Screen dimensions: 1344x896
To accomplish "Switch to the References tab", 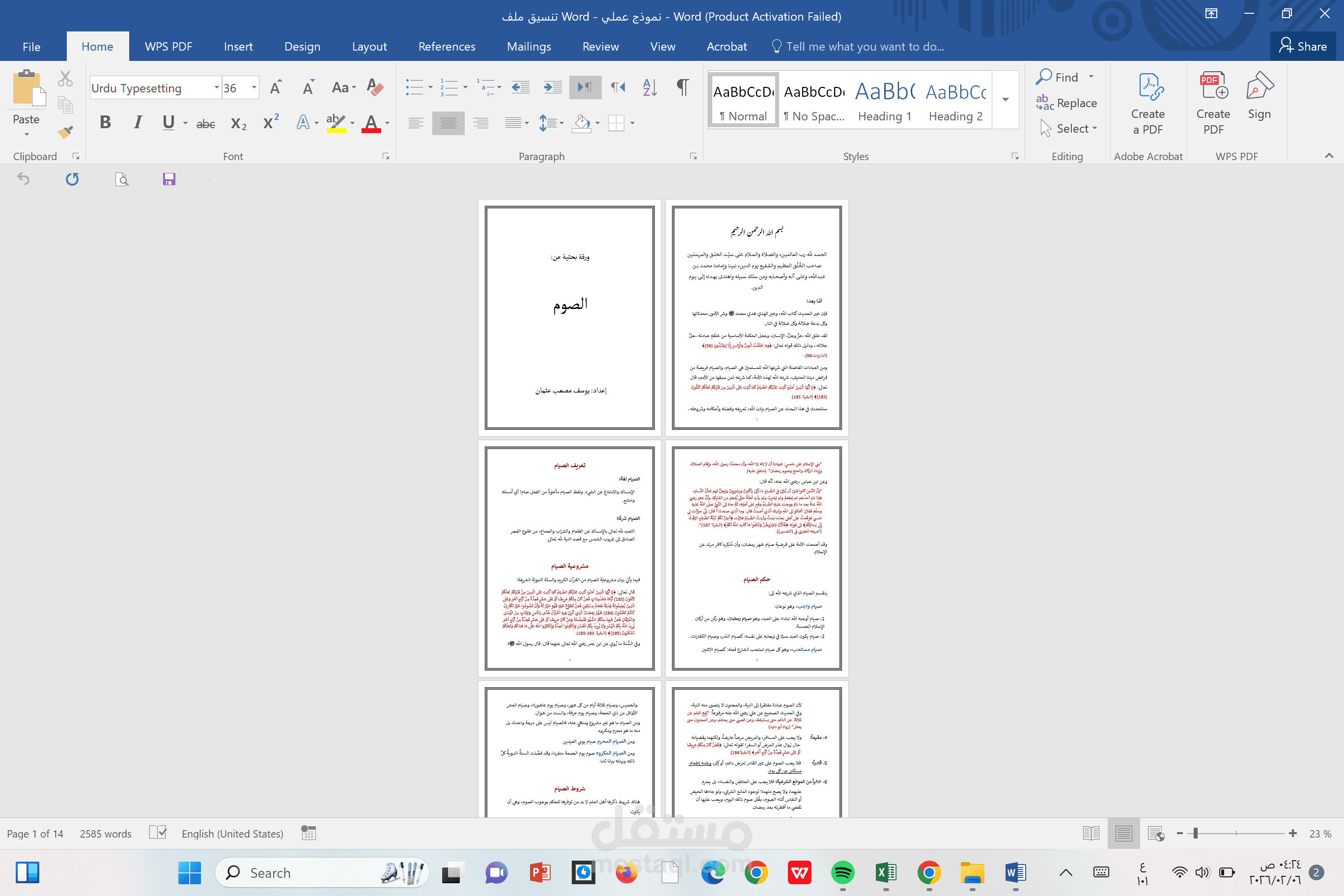I will tap(447, 47).
